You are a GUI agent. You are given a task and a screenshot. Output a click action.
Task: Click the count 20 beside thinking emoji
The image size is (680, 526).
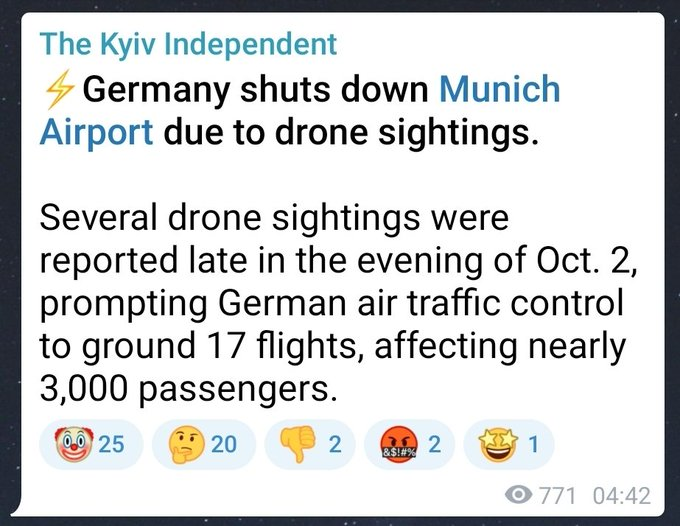click(224, 445)
